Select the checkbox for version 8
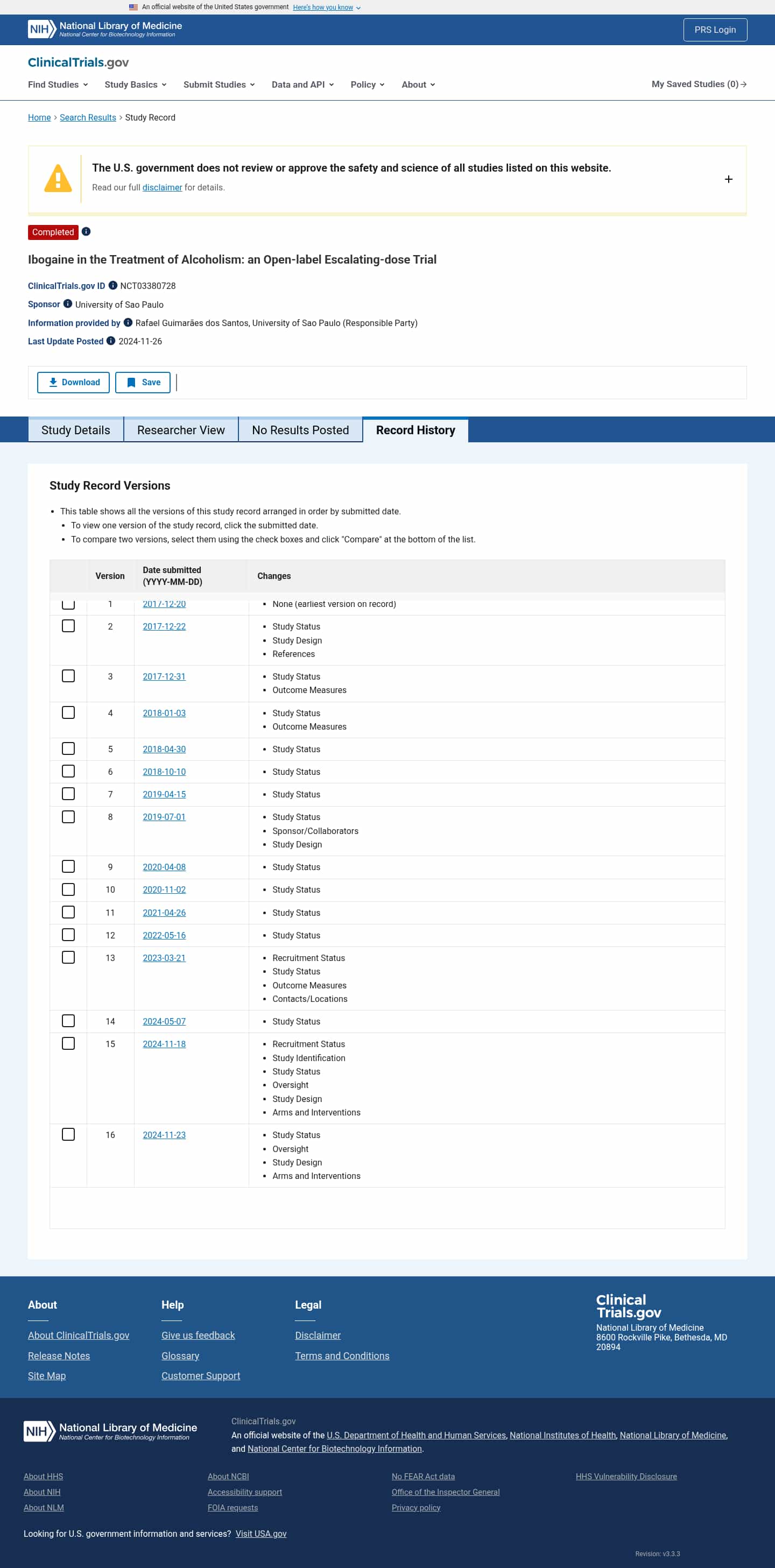The image size is (775, 1568). tap(68, 816)
